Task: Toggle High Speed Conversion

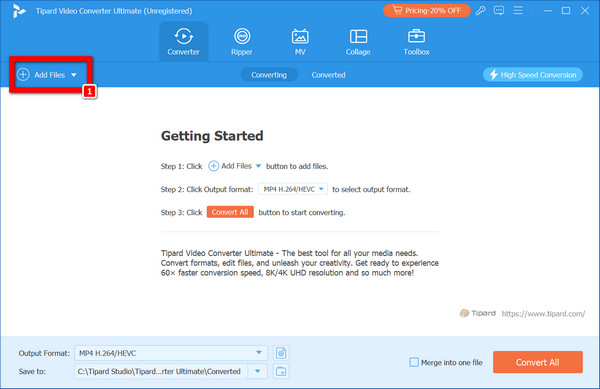Action: 533,75
